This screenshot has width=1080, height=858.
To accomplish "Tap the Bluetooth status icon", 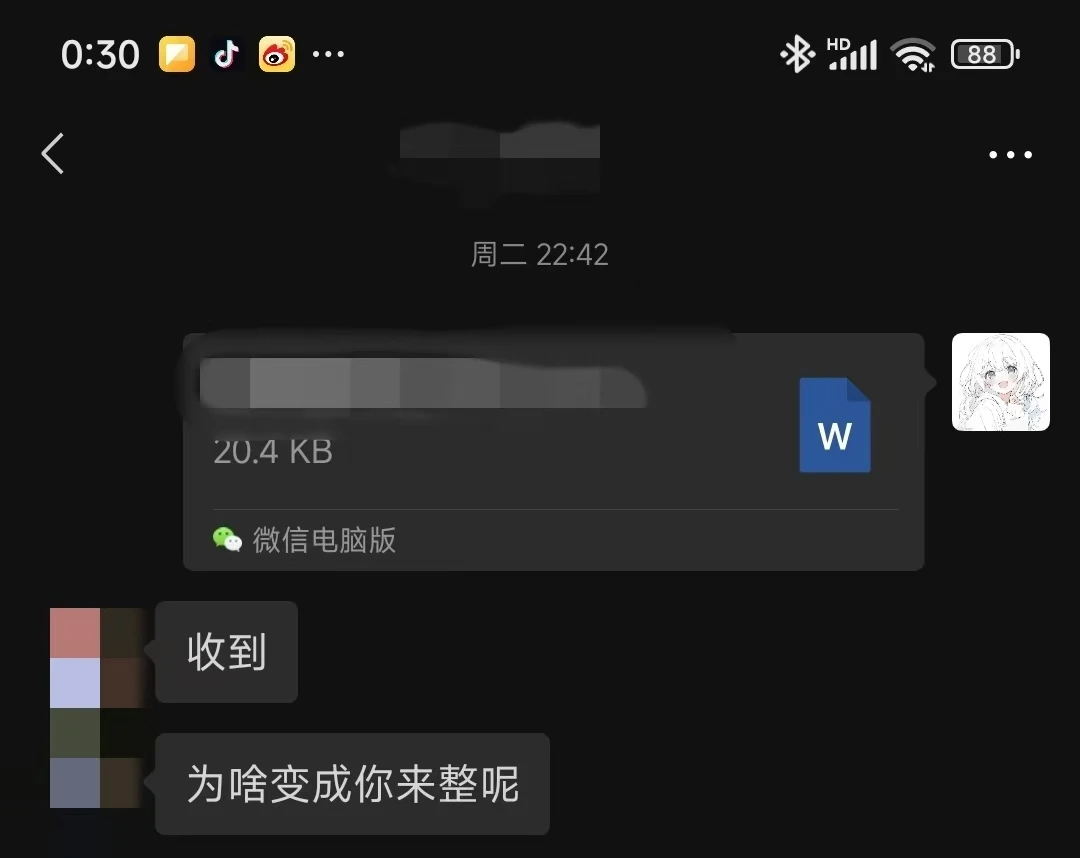I will (797, 54).
